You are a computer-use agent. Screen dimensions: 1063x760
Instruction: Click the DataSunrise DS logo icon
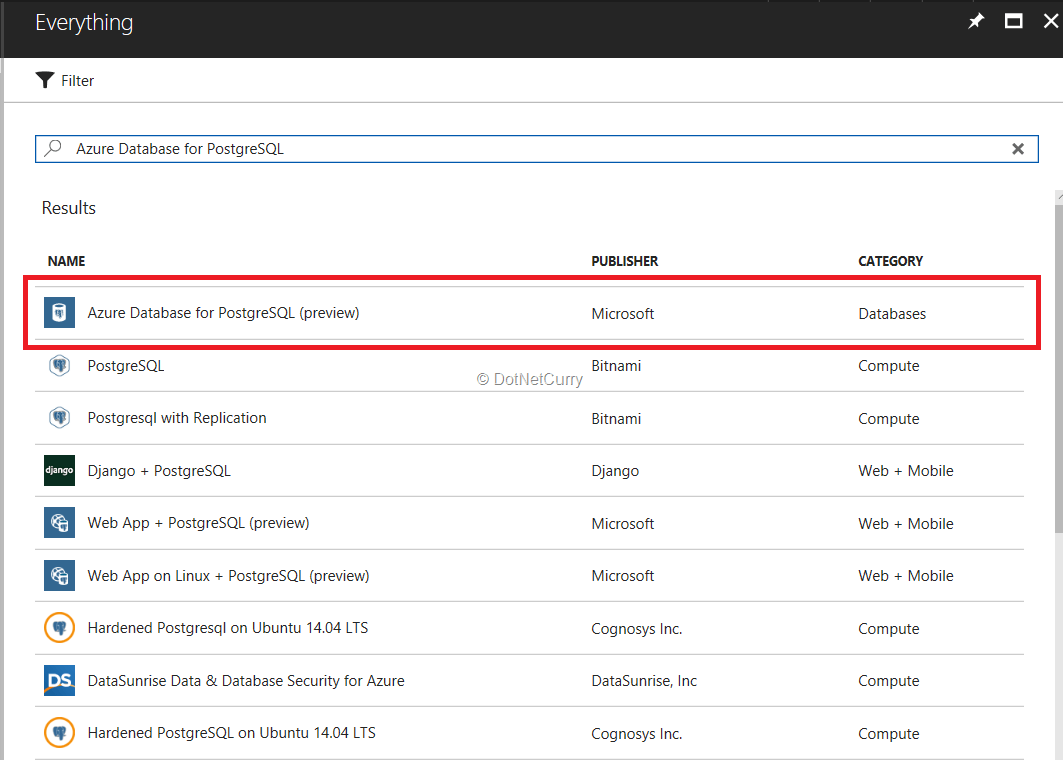click(60, 681)
